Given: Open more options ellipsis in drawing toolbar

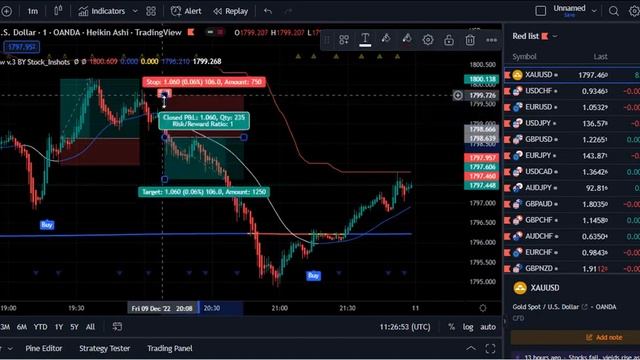Looking at the screenshot, I should [491, 40].
